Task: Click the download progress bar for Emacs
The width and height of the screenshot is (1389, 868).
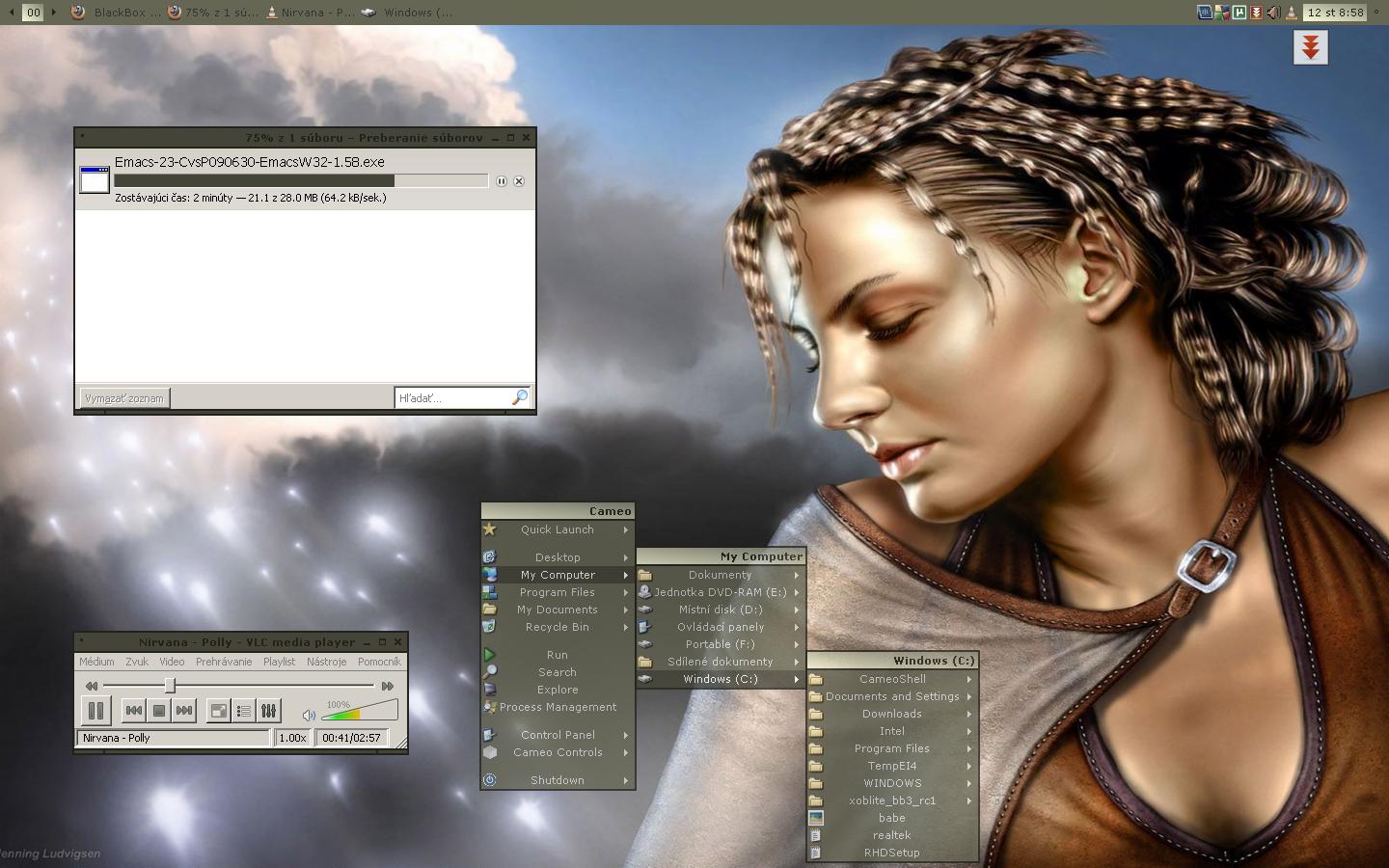Action: click(x=301, y=180)
